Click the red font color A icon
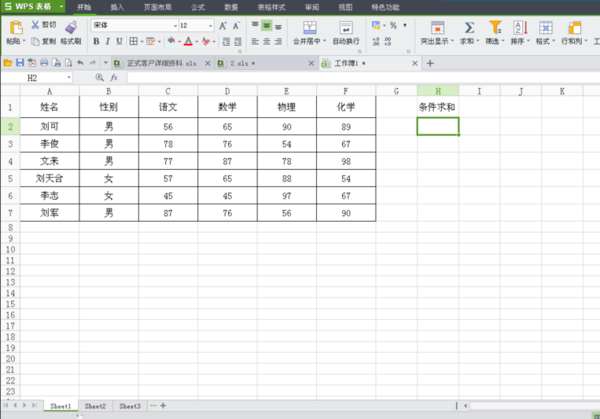Screen dimensions: 600x419 (x=188, y=41)
